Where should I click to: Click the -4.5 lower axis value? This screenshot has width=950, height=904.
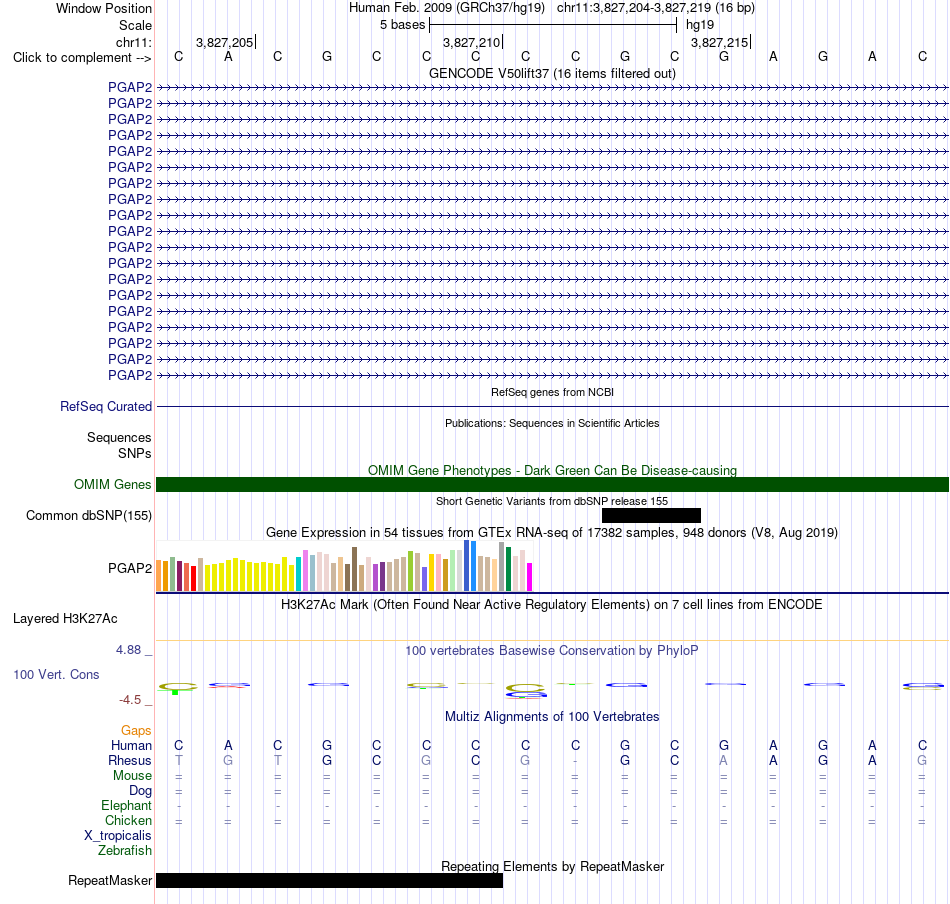click(130, 700)
